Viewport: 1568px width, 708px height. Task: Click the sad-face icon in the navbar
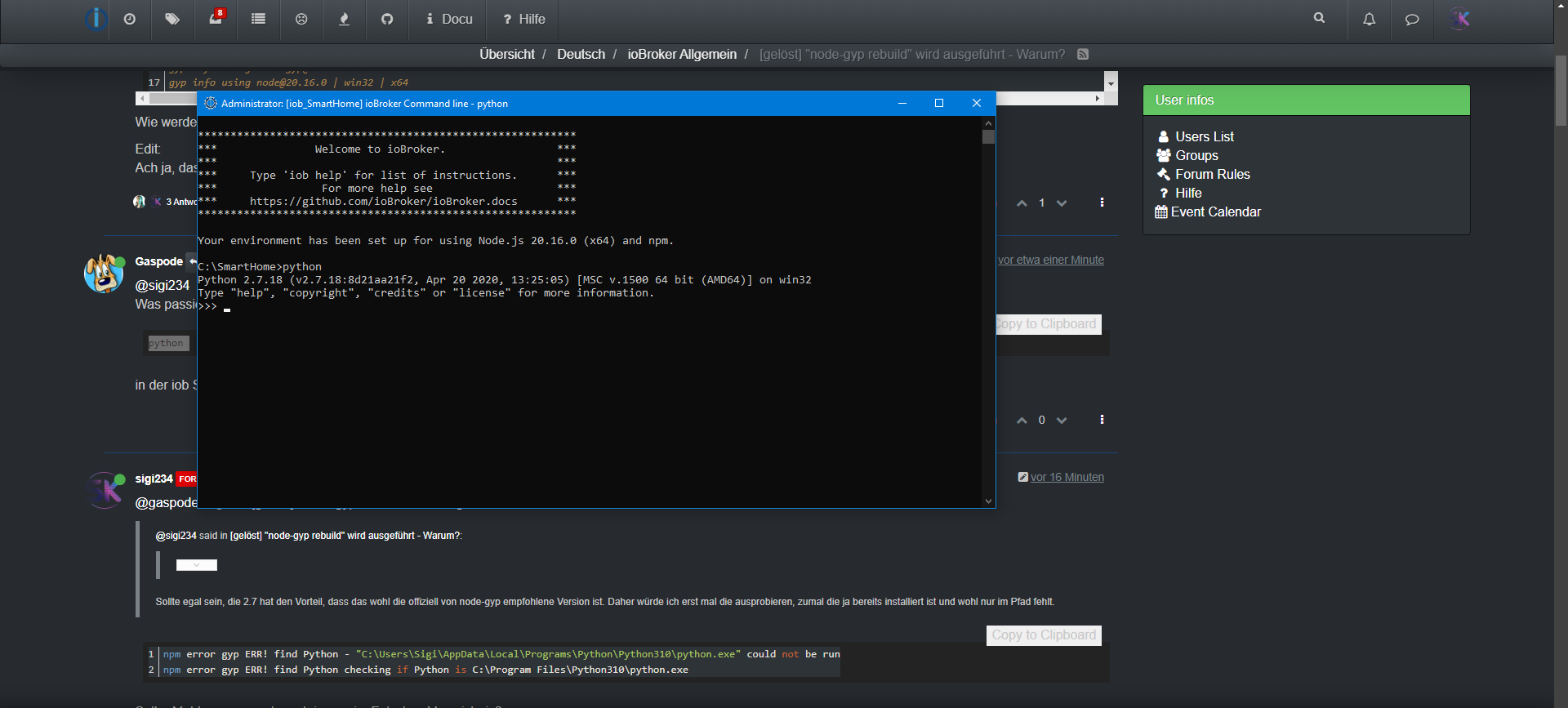pyautogui.click(x=301, y=19)
